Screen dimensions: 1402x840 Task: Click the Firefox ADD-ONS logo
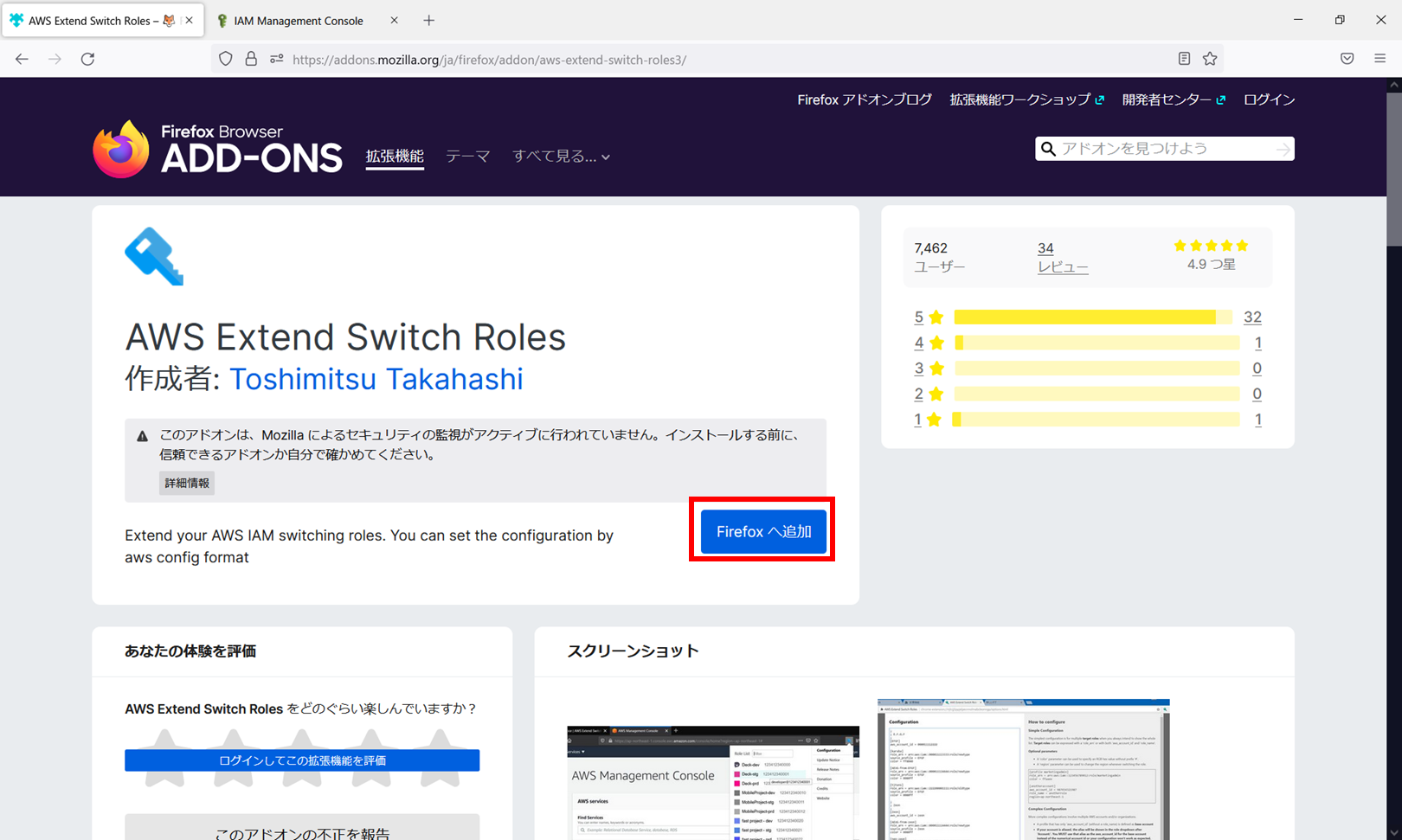(x=216, y=147)
